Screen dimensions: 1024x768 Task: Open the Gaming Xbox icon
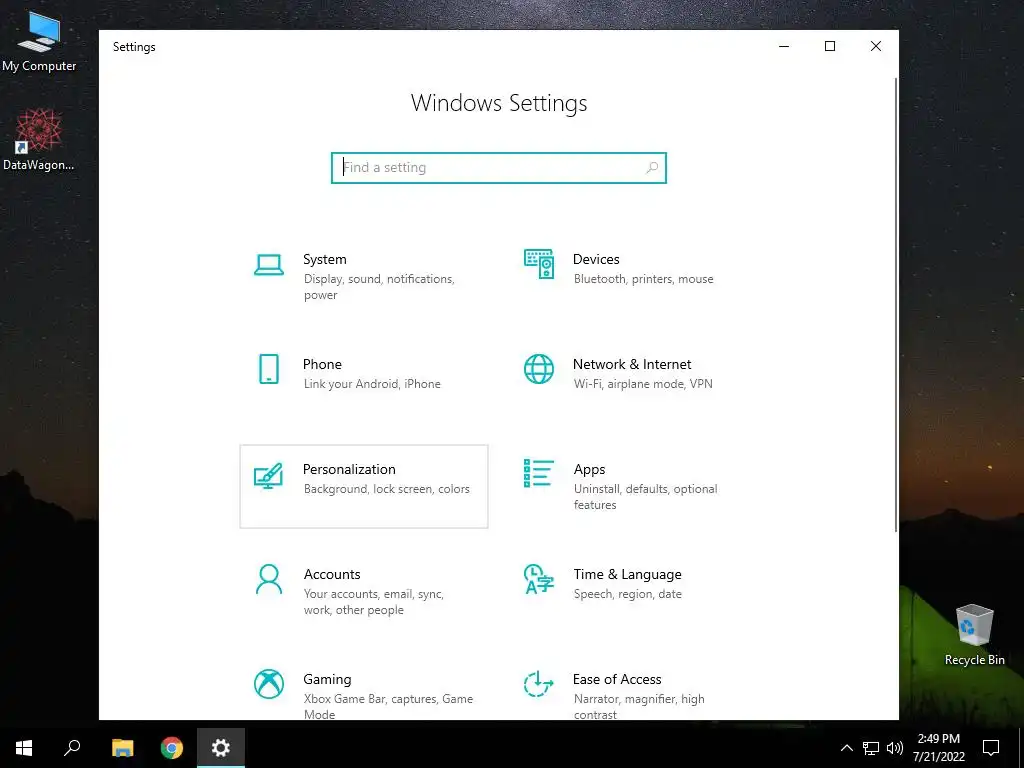(268, 684)
